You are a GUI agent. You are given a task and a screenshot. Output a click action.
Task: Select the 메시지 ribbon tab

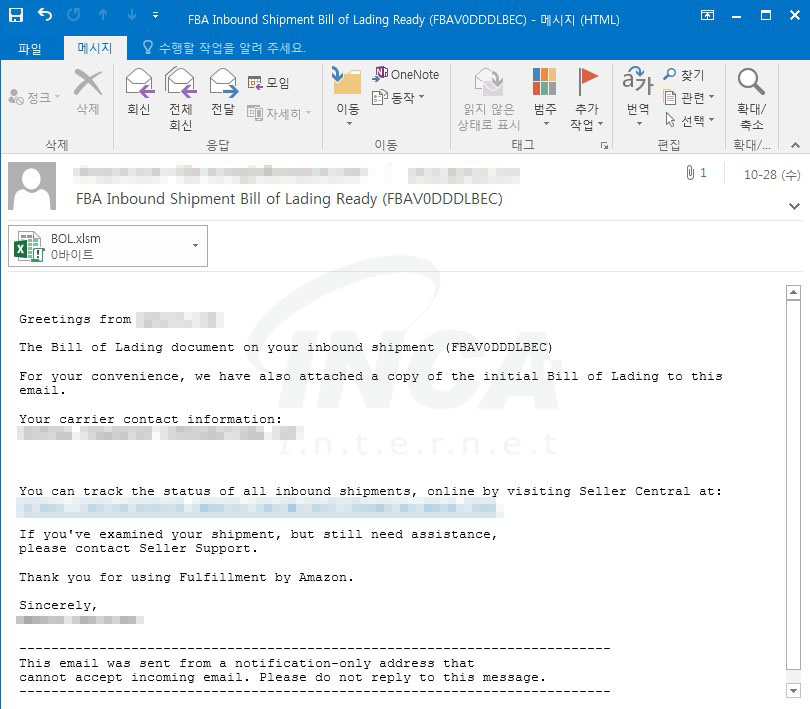[95, 48]
